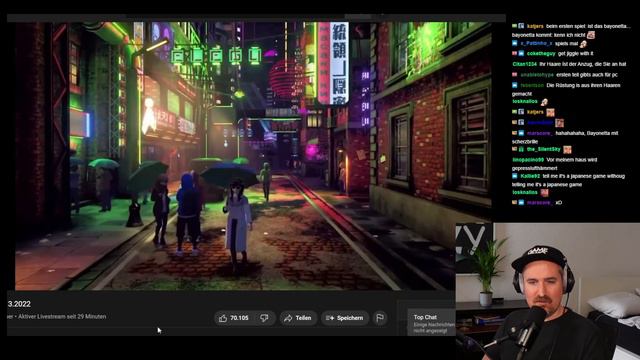This screenshot has width=640, height=360.
Task: Click chat username the_SilentSky
Action: 544,149
